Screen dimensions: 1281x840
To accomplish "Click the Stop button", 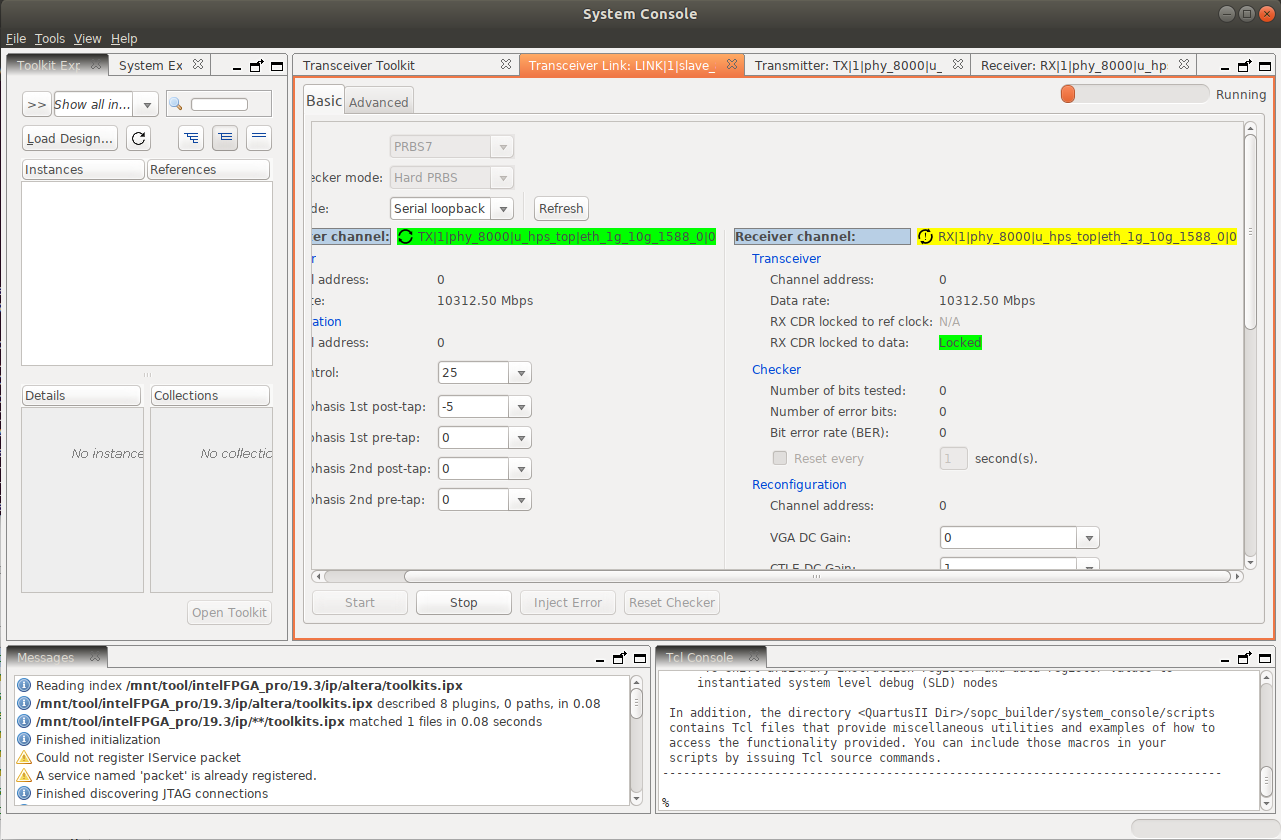I will pos(463,602).
